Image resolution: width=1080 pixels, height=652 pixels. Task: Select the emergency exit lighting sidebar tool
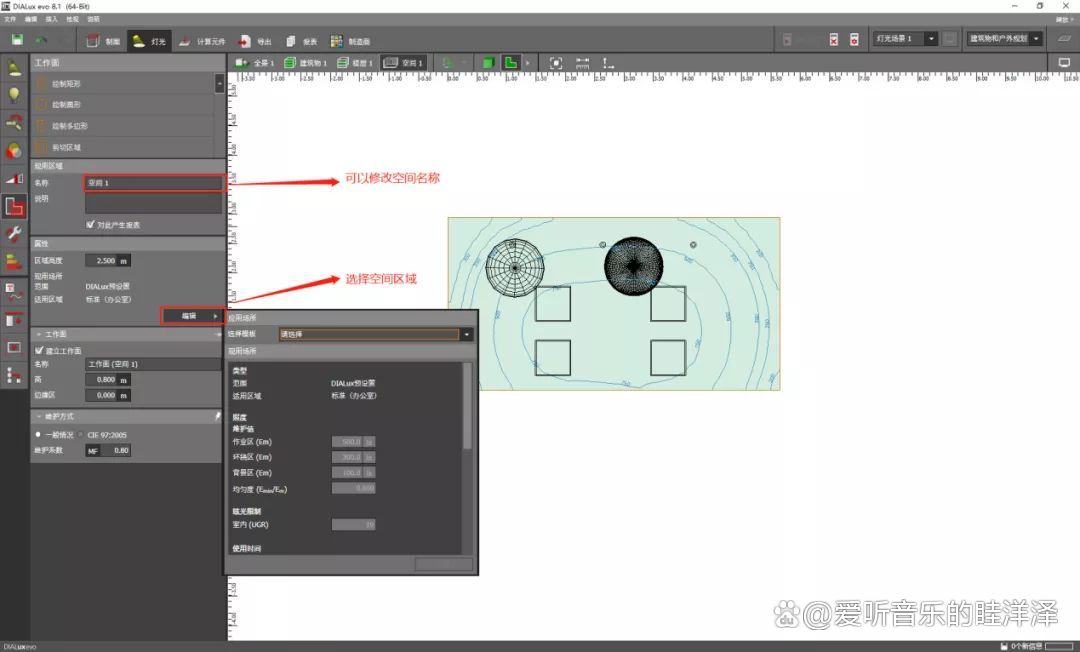14,319
